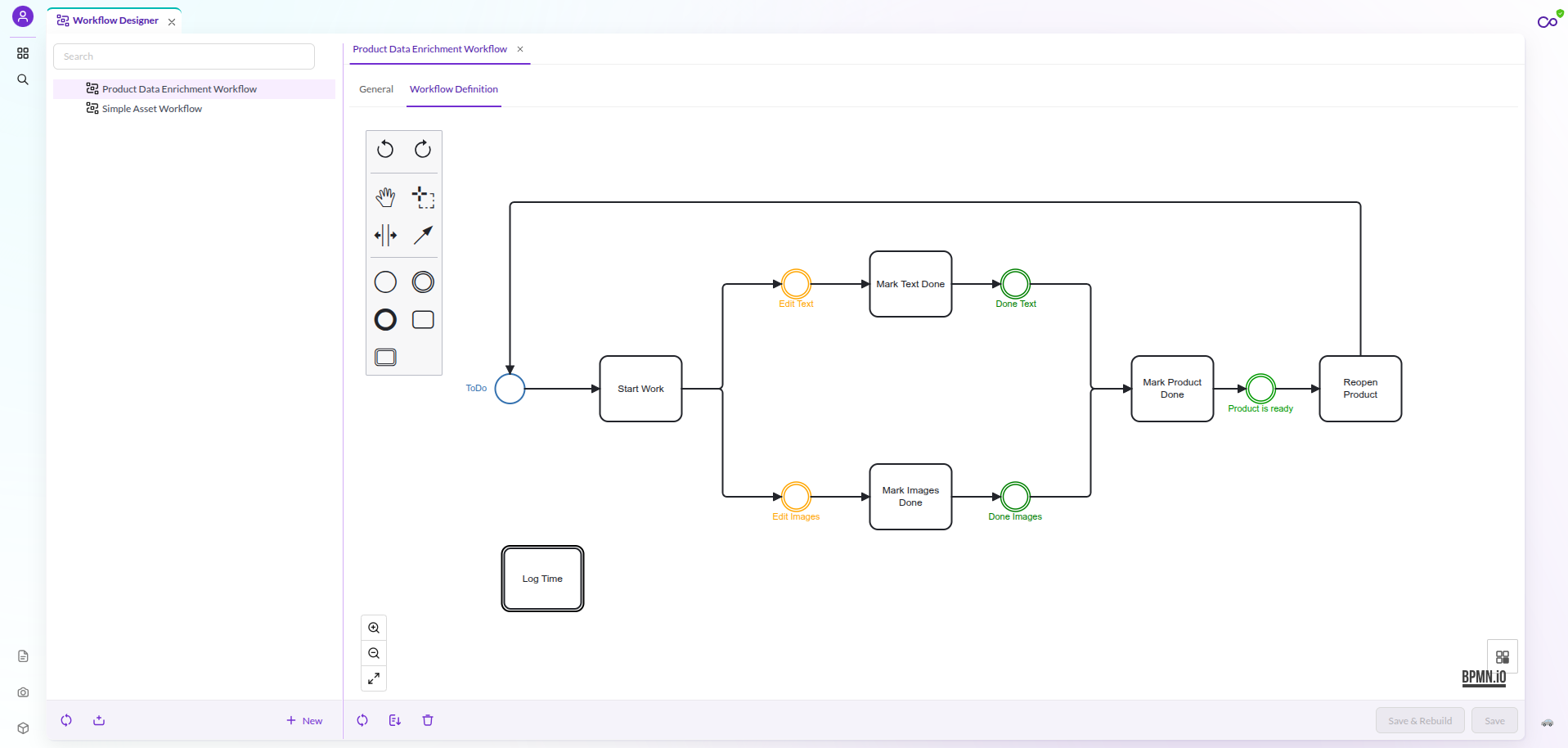Select the Mark Text Done task
1568x748 pixels.
tap(910, 284)
